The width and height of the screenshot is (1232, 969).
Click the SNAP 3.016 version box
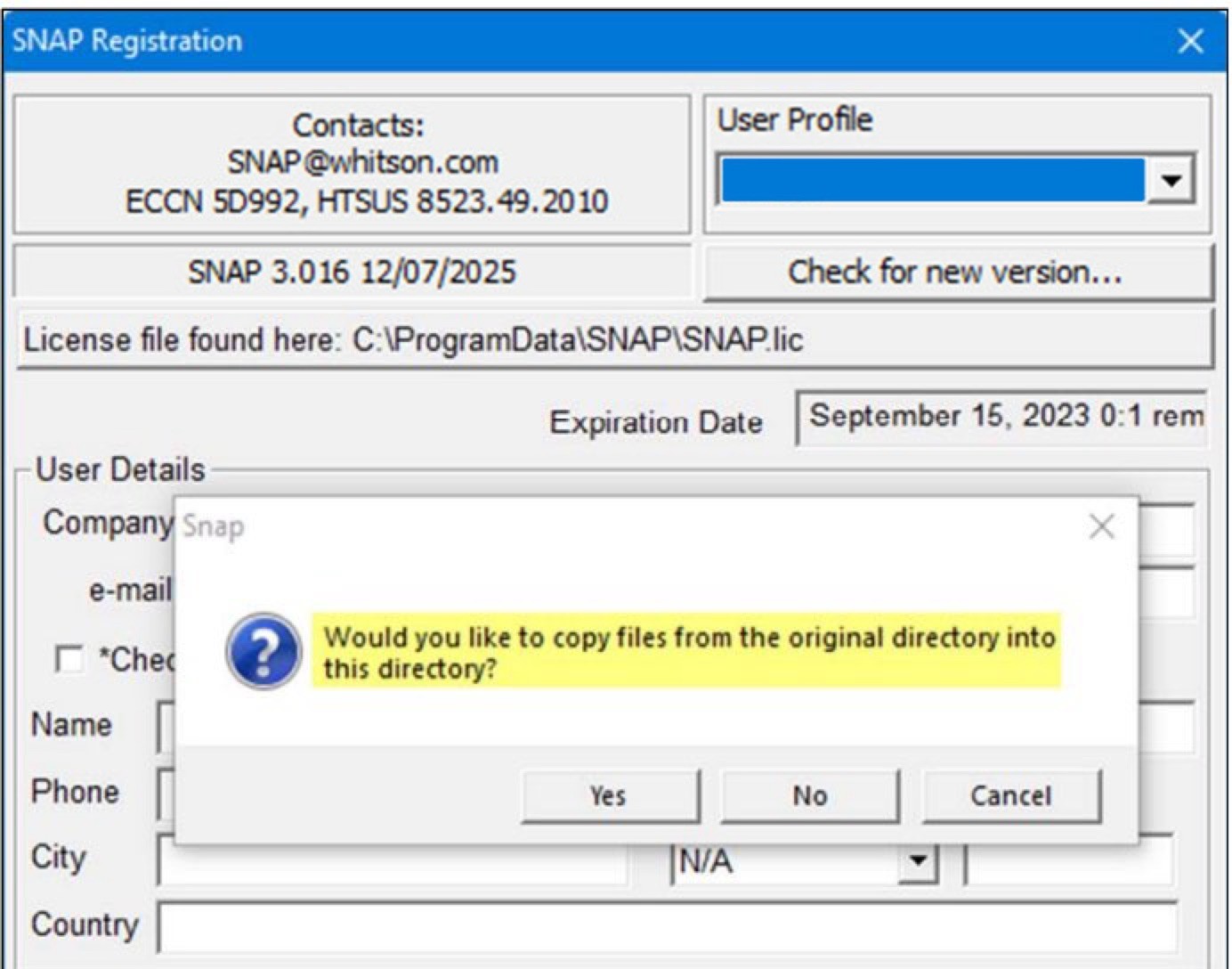coord(352,273)
